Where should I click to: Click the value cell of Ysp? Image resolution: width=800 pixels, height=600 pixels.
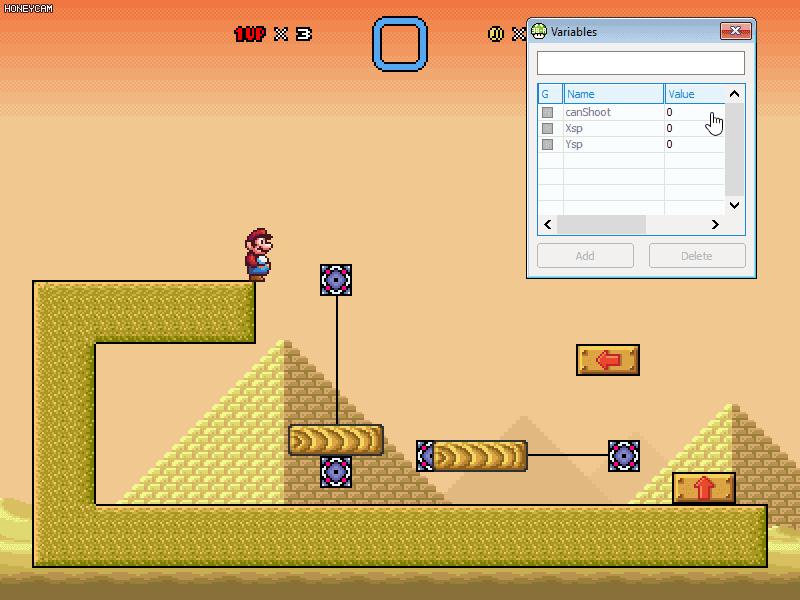(694, 144)
